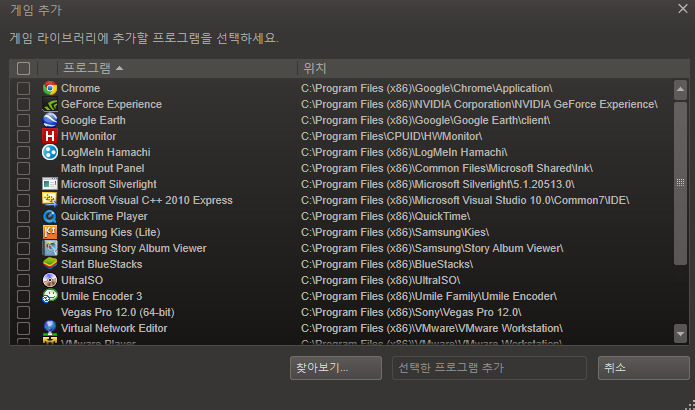Image resolution: width=695 pixels, height=410 pixels.
Task: Check the QuickTime Player checkbox
Action: pyautogui.click(x=23, y=216)
